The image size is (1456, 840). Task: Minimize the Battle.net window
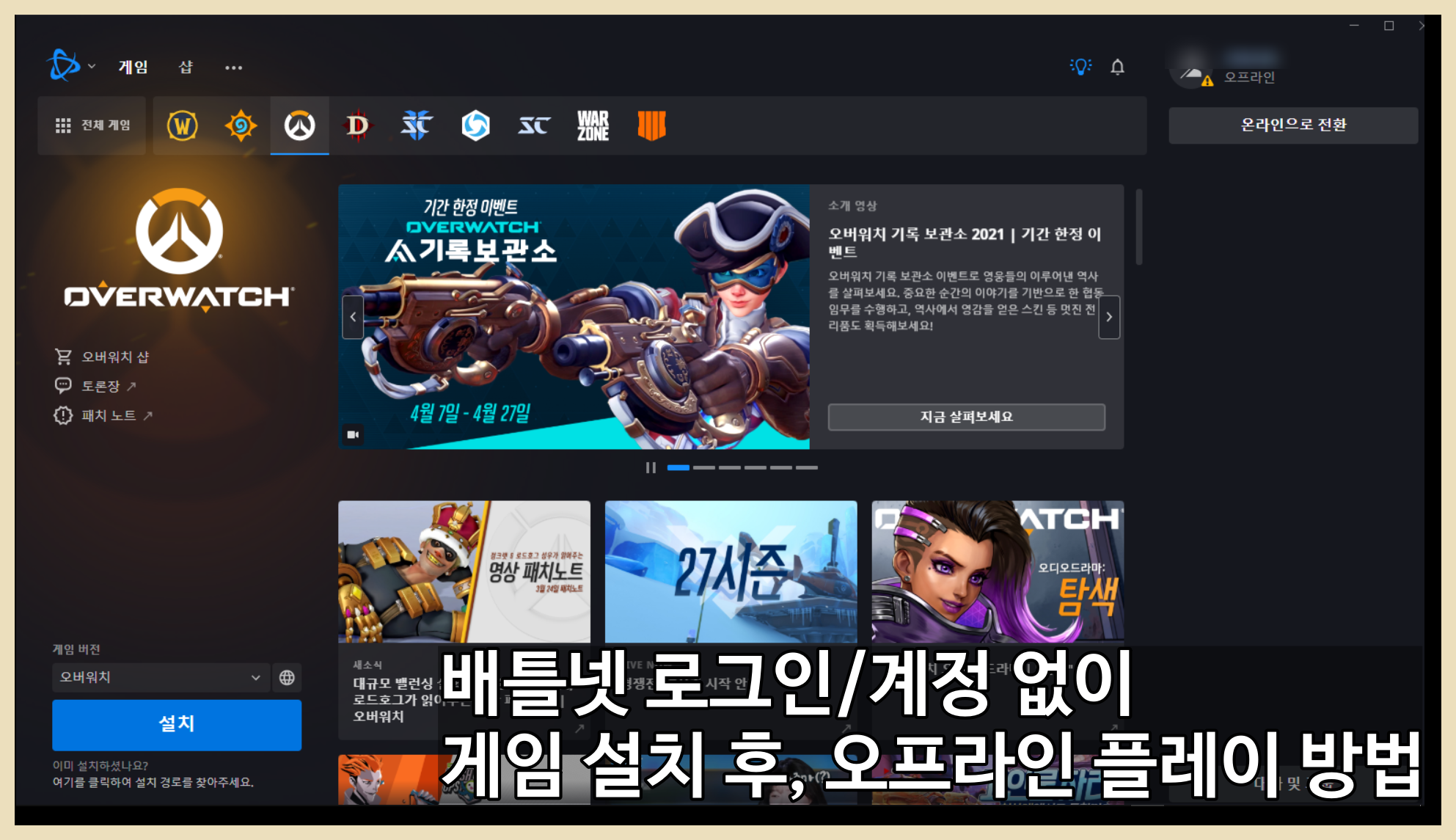(x=1354, y=26)
